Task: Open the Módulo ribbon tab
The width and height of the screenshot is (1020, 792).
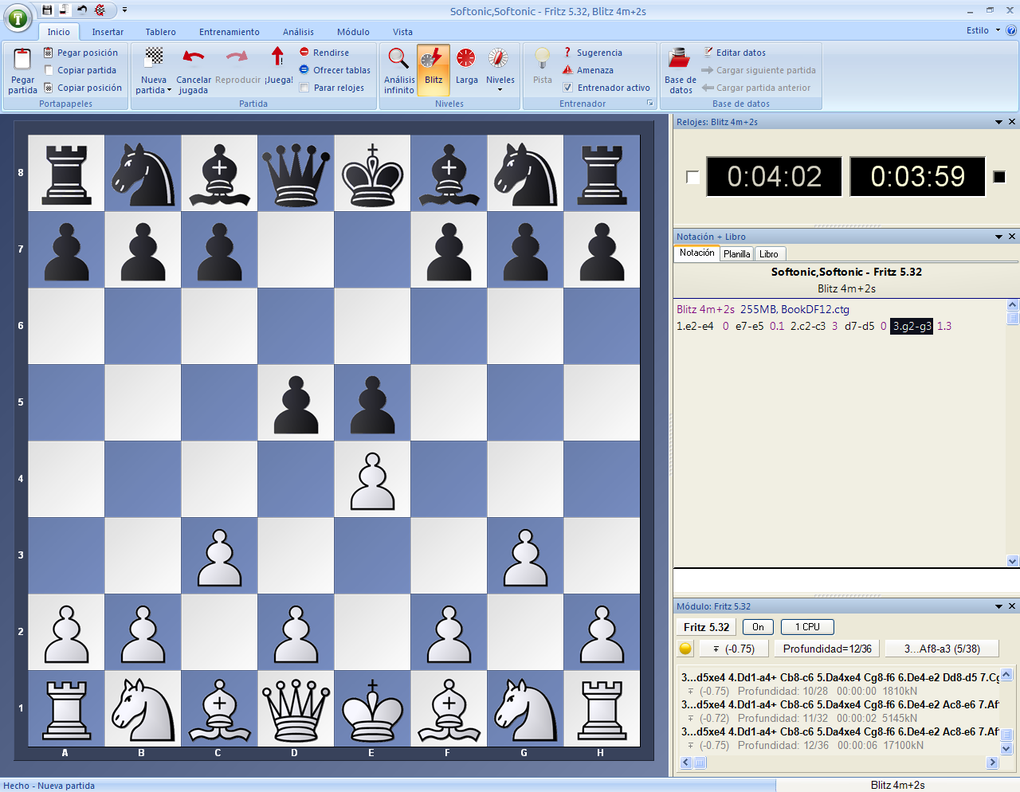Action: [x=353, y=32]
